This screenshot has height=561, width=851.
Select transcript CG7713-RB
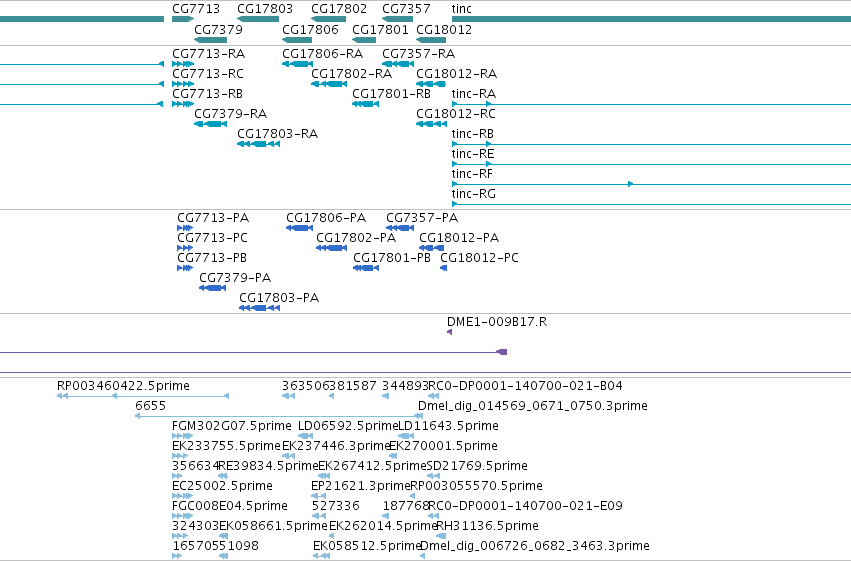(x=183, y=104)
